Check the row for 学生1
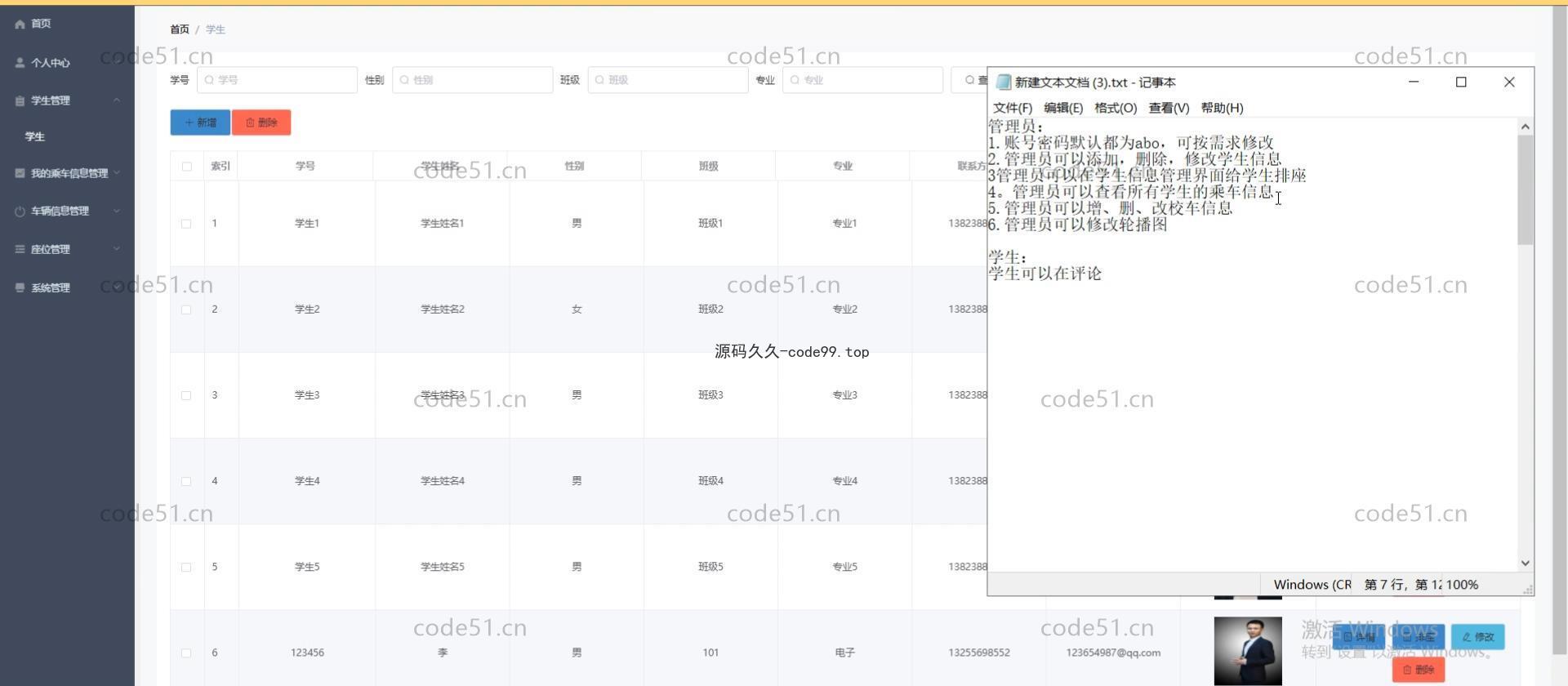The height and width of the screenshot is (686, 1568). point(186,224)
